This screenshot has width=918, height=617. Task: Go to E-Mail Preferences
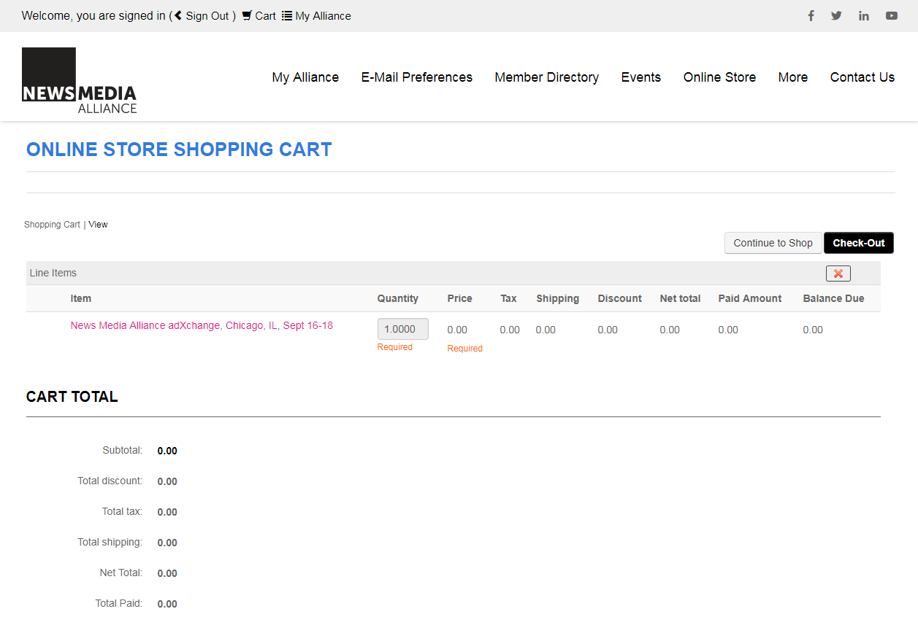pyautogui.click(x=416, y=77)
